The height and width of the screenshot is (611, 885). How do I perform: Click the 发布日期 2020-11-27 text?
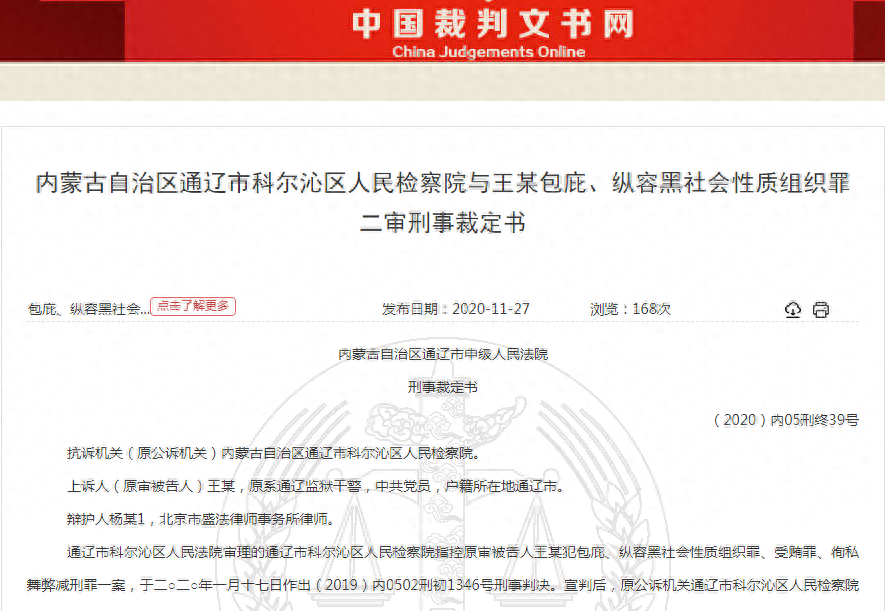pos(456,309)
